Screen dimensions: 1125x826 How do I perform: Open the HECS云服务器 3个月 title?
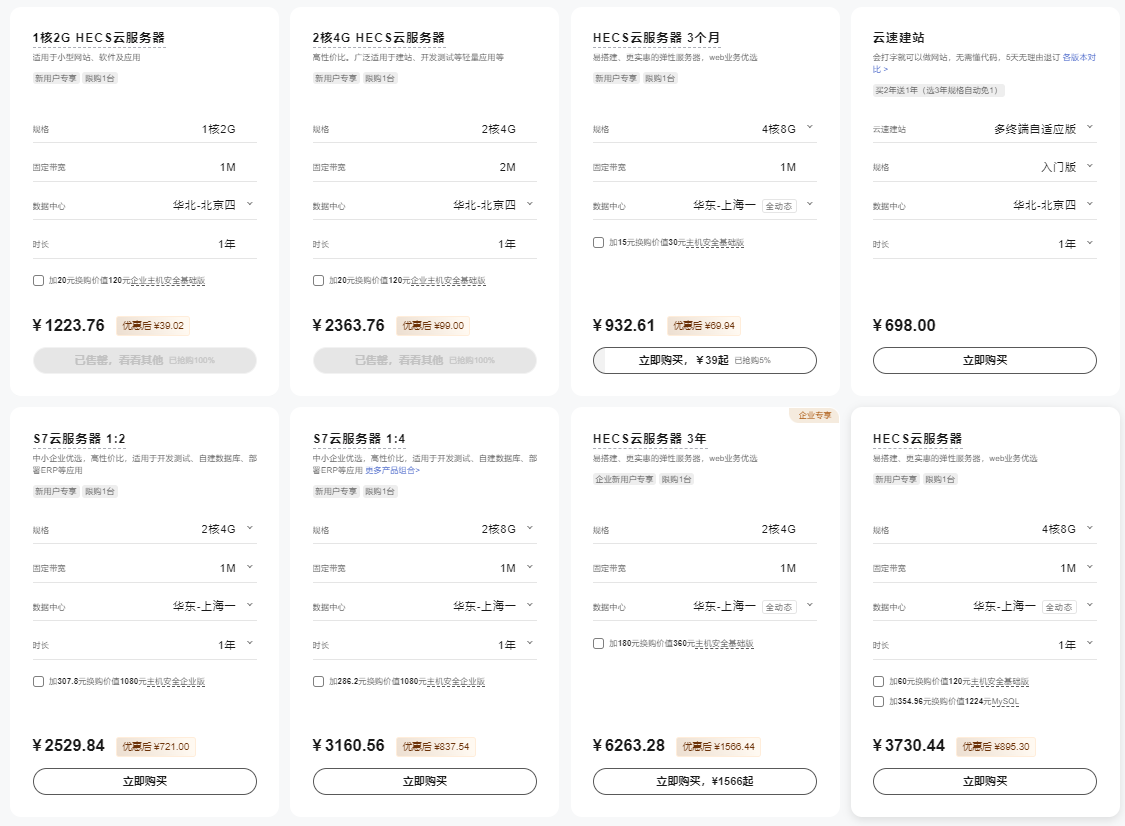tap(656, 37)
